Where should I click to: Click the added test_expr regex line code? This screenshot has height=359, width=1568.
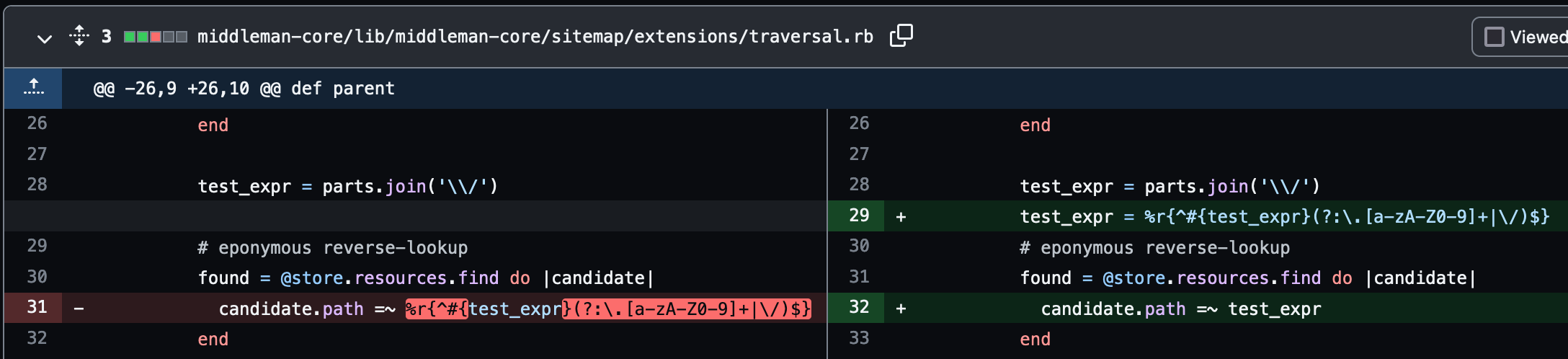(x=1285, y=216)
